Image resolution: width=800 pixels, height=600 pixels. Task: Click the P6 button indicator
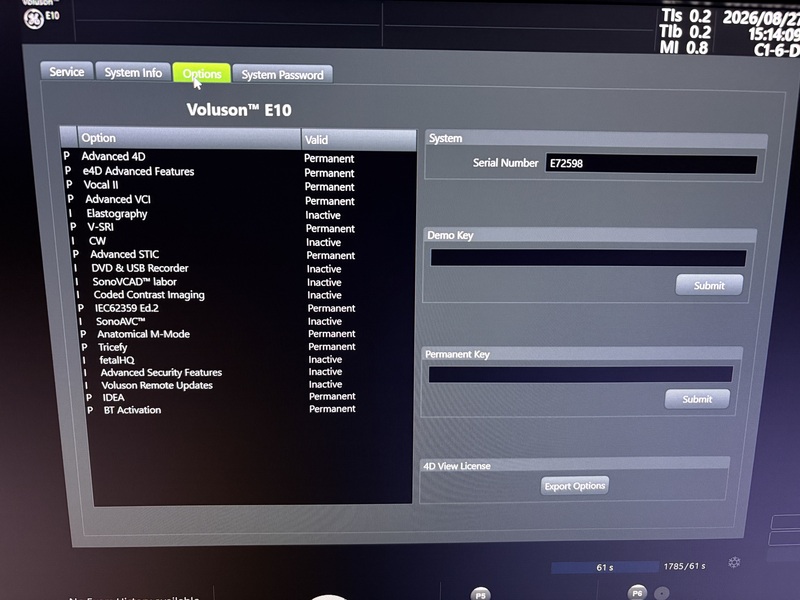637,592
